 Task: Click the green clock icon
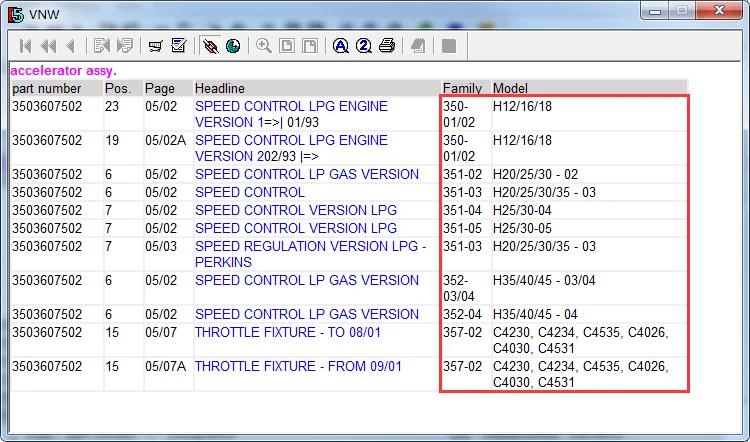coord(233,46)
